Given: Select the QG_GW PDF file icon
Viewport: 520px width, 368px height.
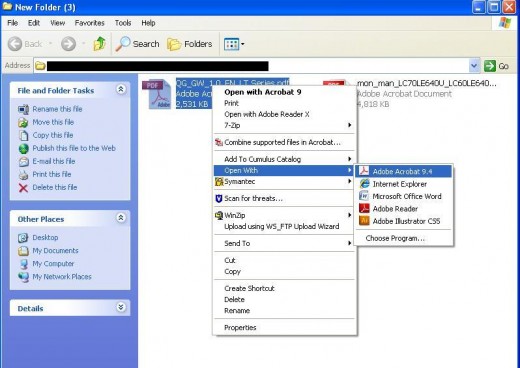Looking at the screenshot, I should [x=157, y=94].
